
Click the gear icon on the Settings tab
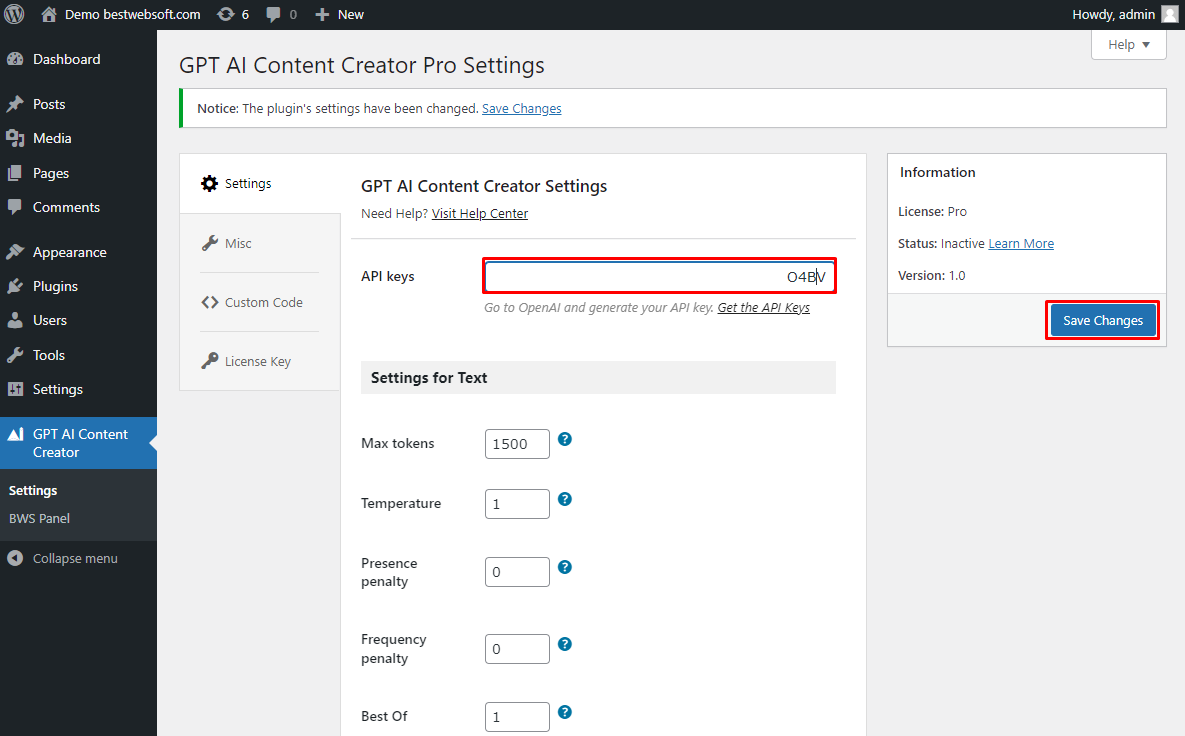209,184
